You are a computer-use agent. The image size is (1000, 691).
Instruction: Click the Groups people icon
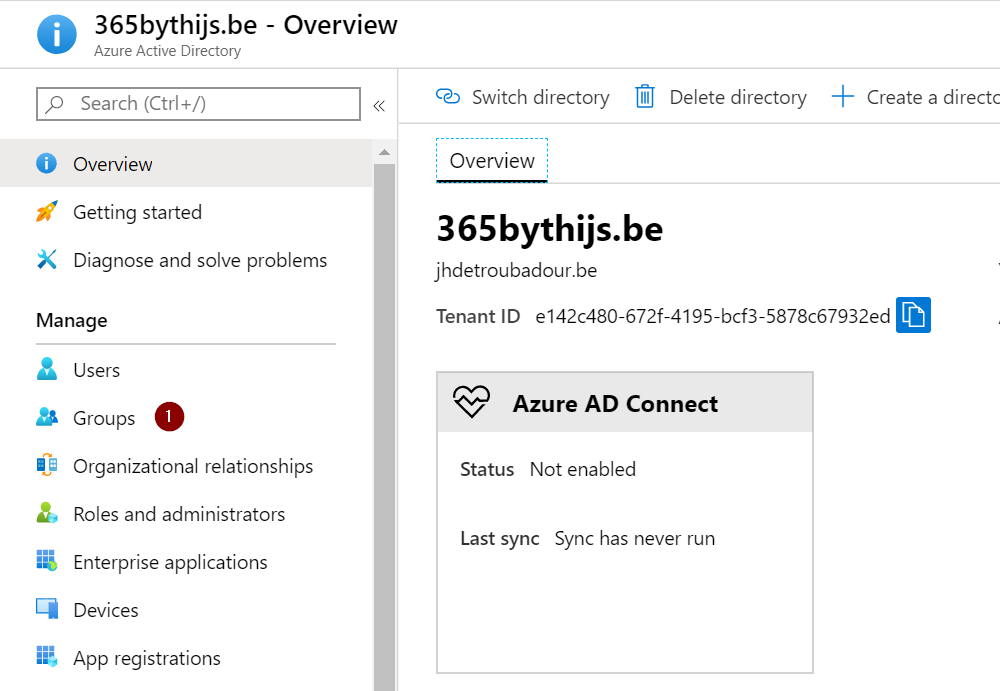click(x=47, y=417)
